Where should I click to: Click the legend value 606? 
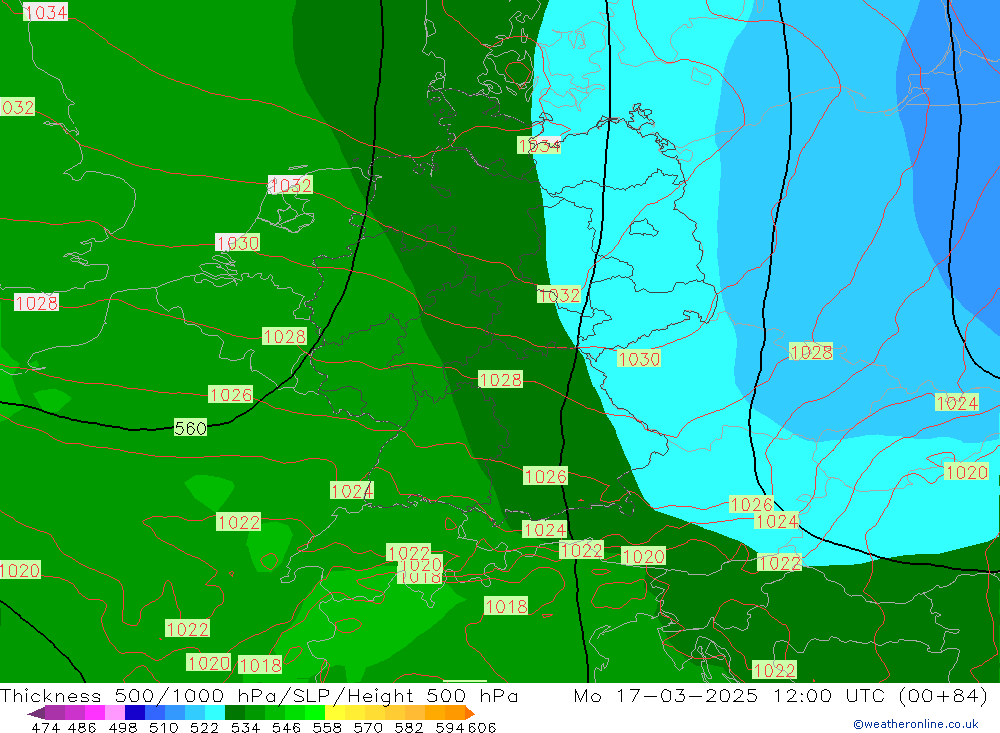[x=482, y=727]
